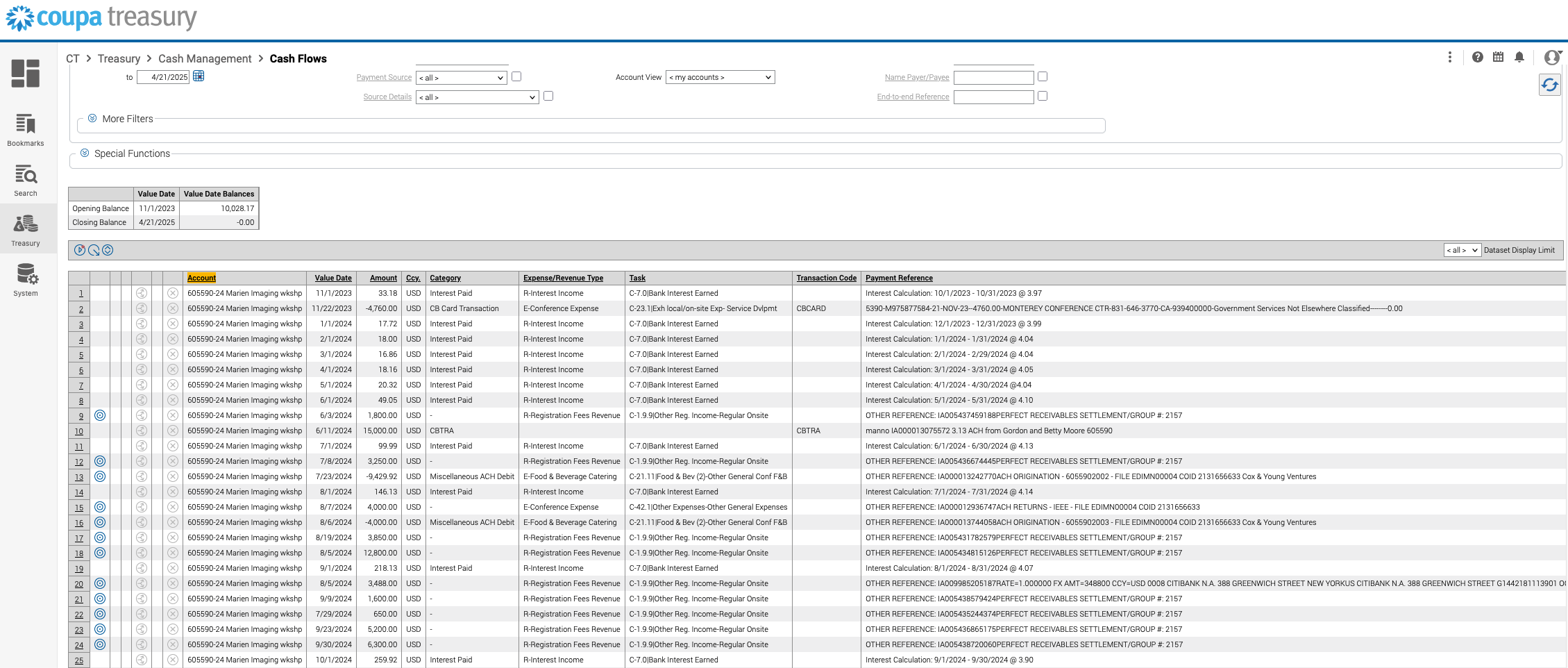Open the Account View dropdown
Image resolution: width=1568 pixels, height=668 pixels.
coord(720,77)
